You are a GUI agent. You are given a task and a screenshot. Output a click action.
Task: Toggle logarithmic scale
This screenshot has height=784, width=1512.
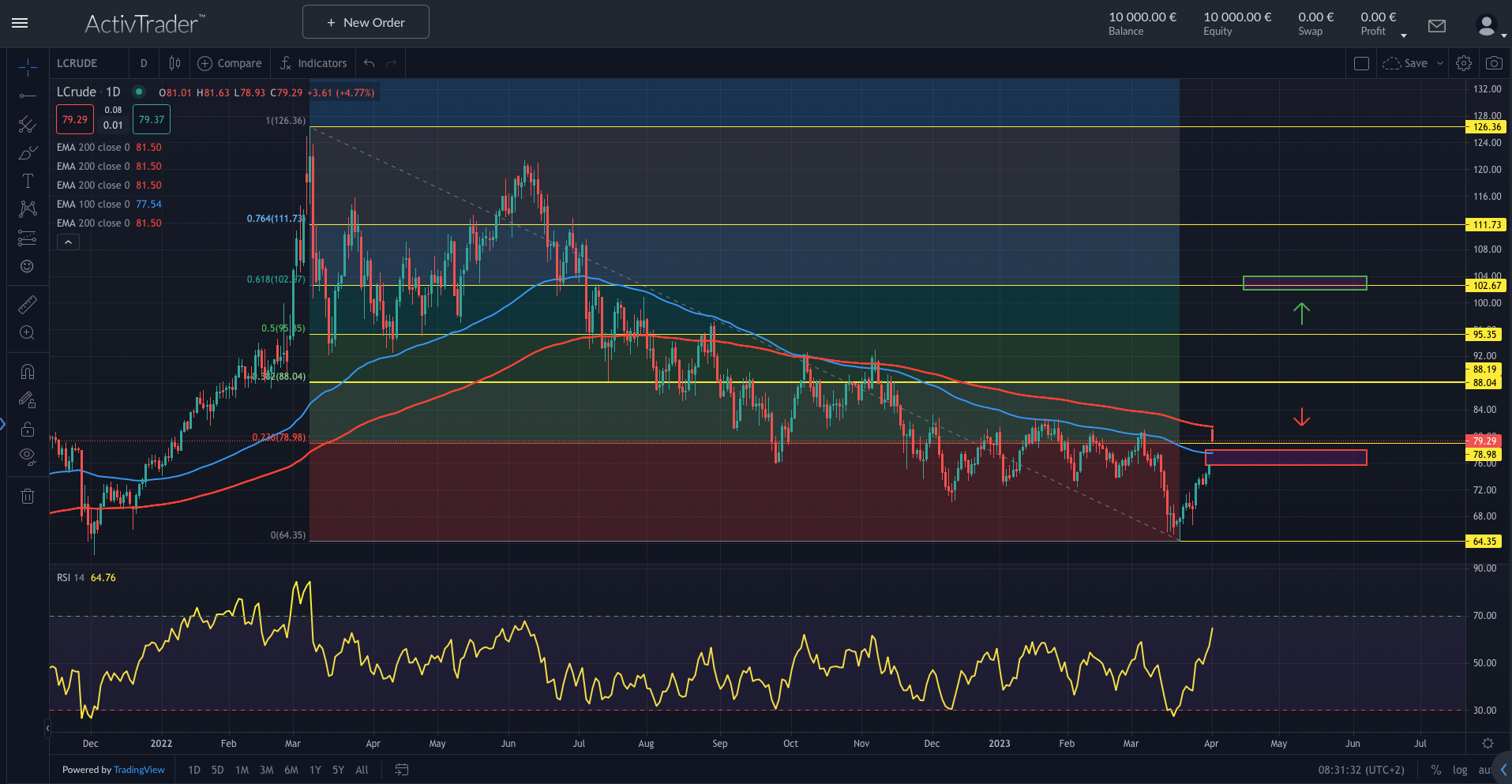1460,770
